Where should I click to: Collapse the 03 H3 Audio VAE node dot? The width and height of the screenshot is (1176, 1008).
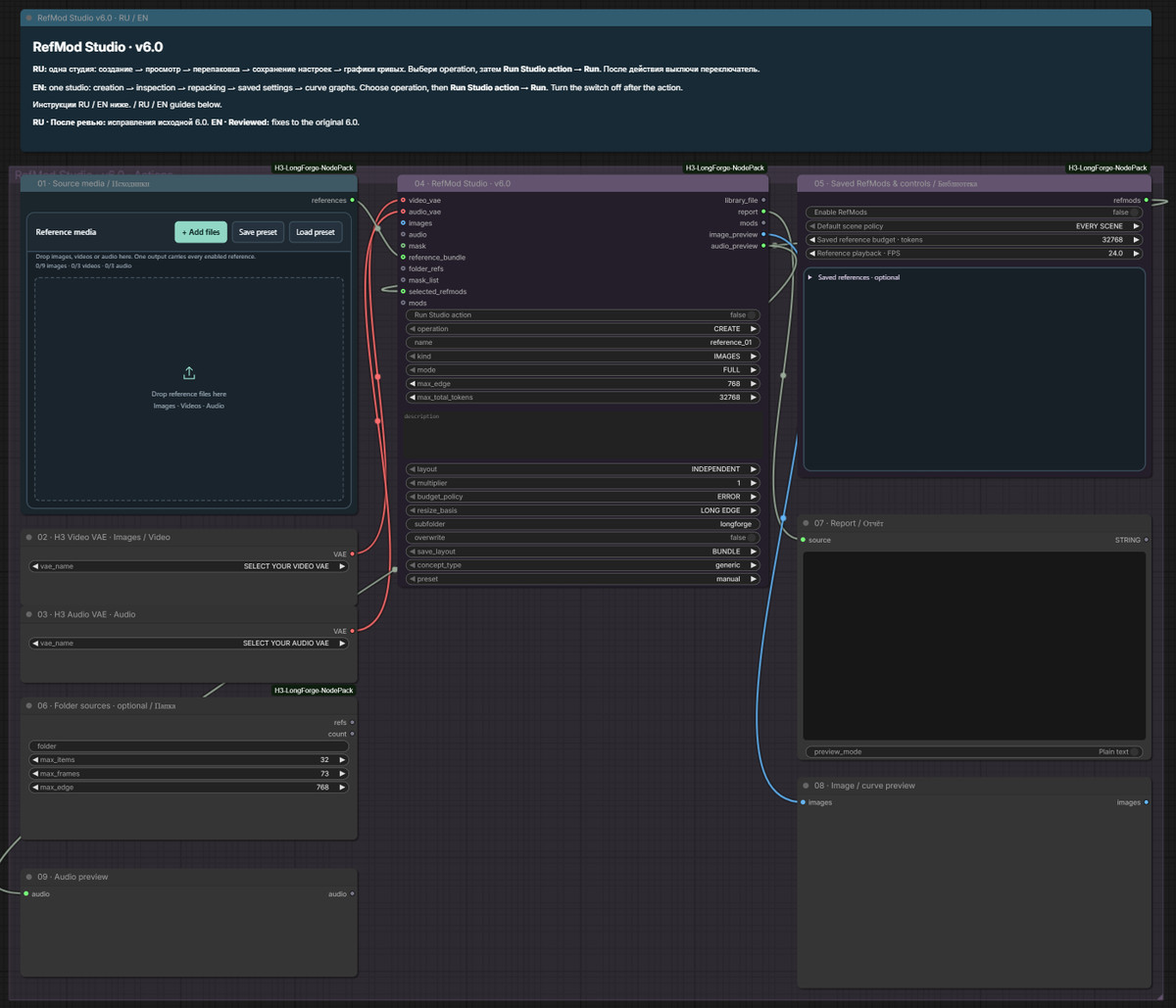pyautogui.click(x=29, y=614)
